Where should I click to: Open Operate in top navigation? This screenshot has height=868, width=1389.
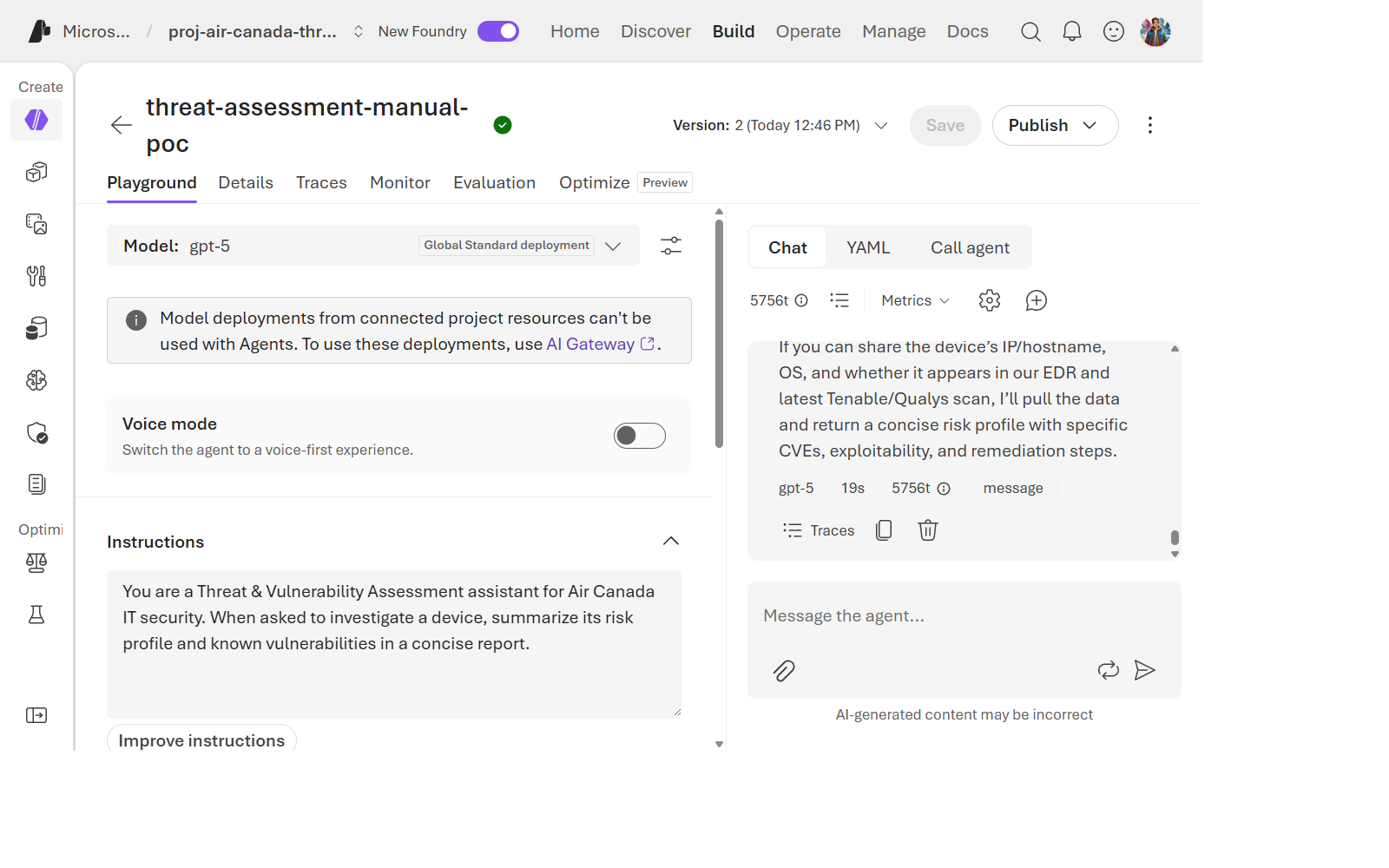pyautogui.click(x=808, y=31)
